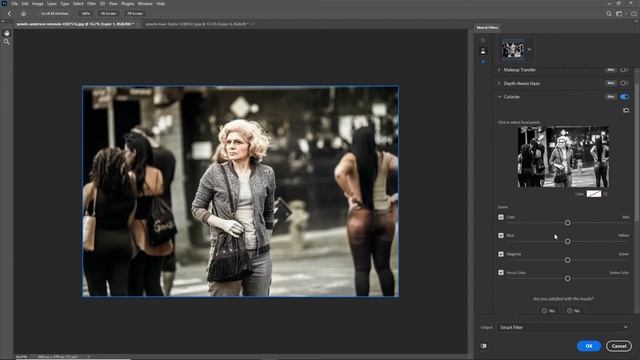Image resolution: width=640 pixels, height=360 pixels.
Task: Select the Hand tool in left toolbar
Action: click(7, 33)
